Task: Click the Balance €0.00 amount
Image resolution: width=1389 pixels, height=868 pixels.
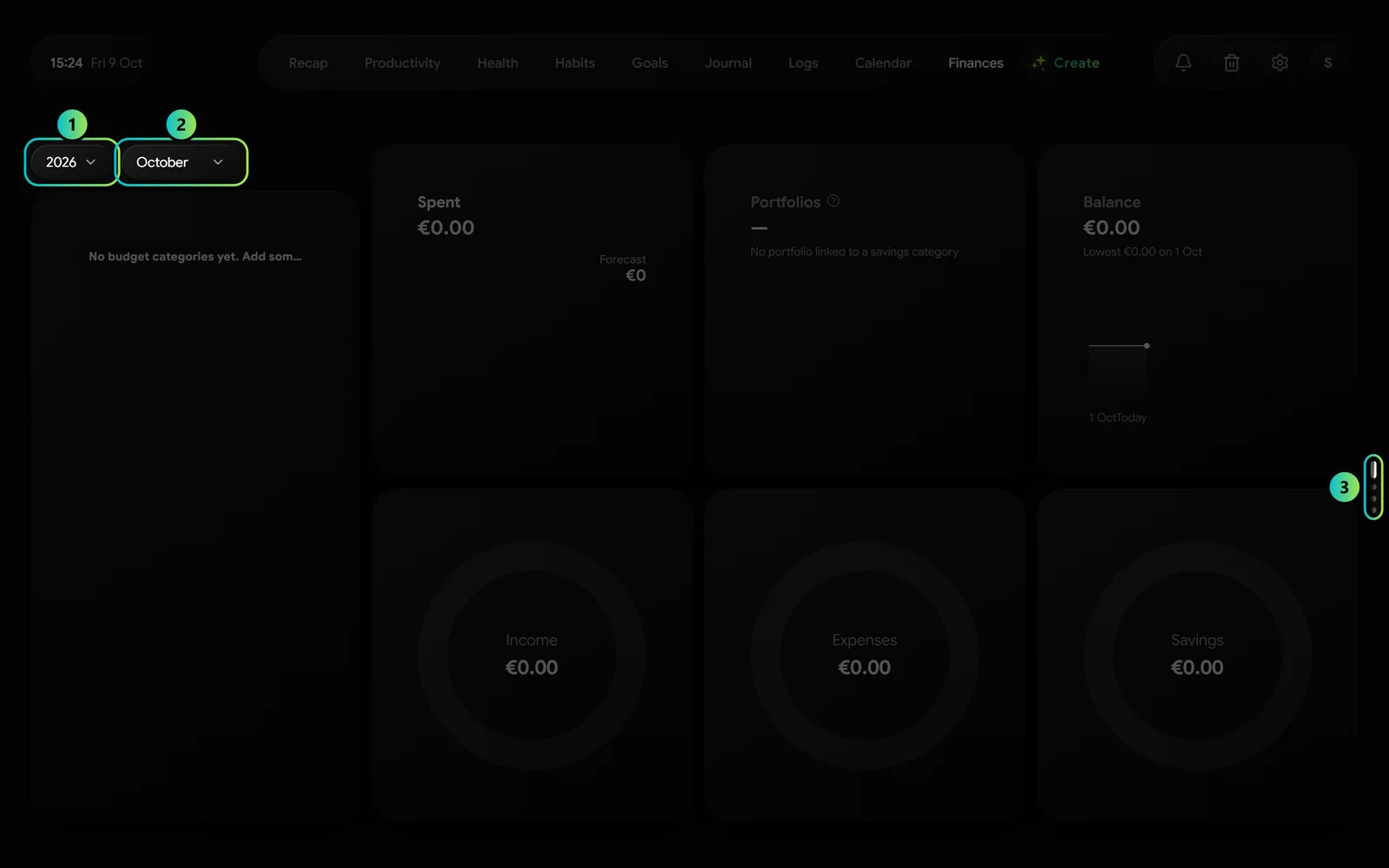Action: coord(1111,227)
